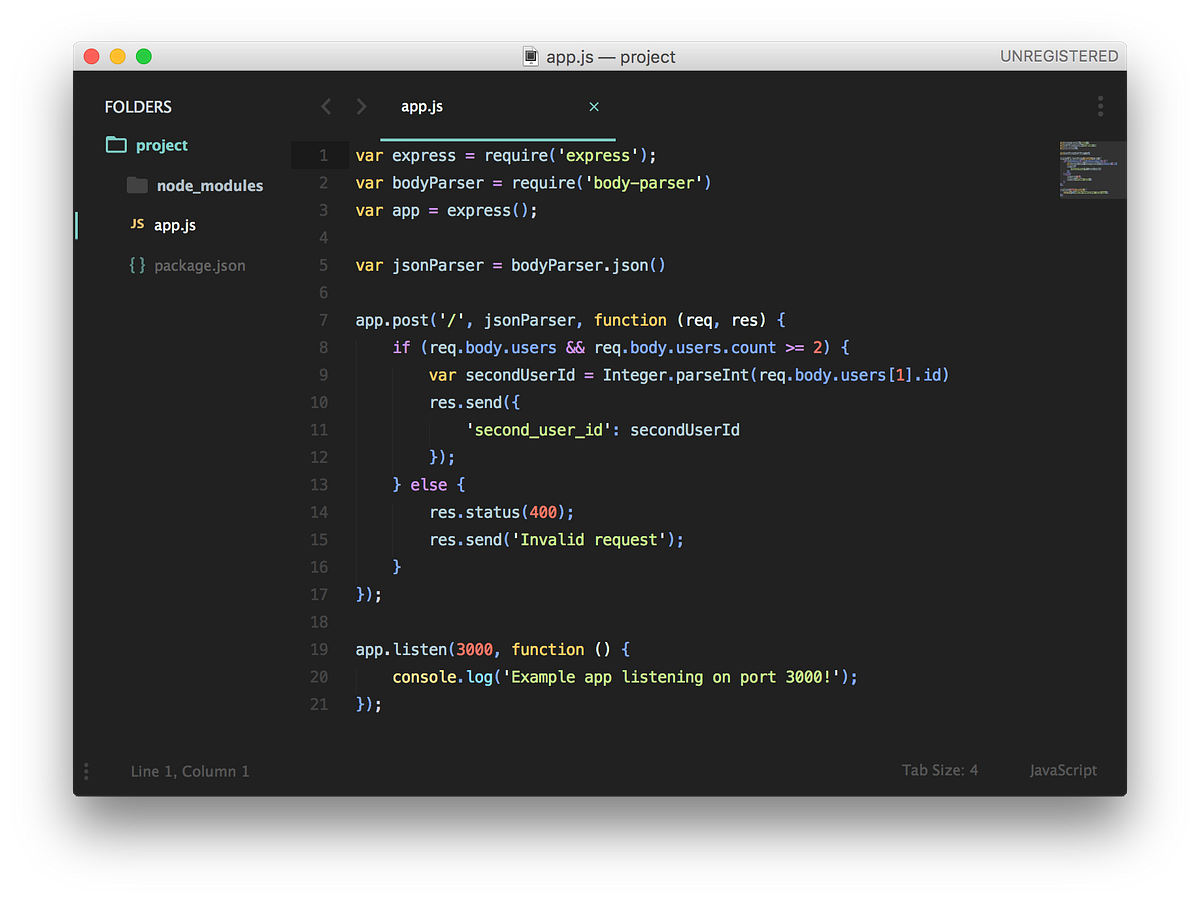Click app.listen on line 19

[x=401, y=649]
